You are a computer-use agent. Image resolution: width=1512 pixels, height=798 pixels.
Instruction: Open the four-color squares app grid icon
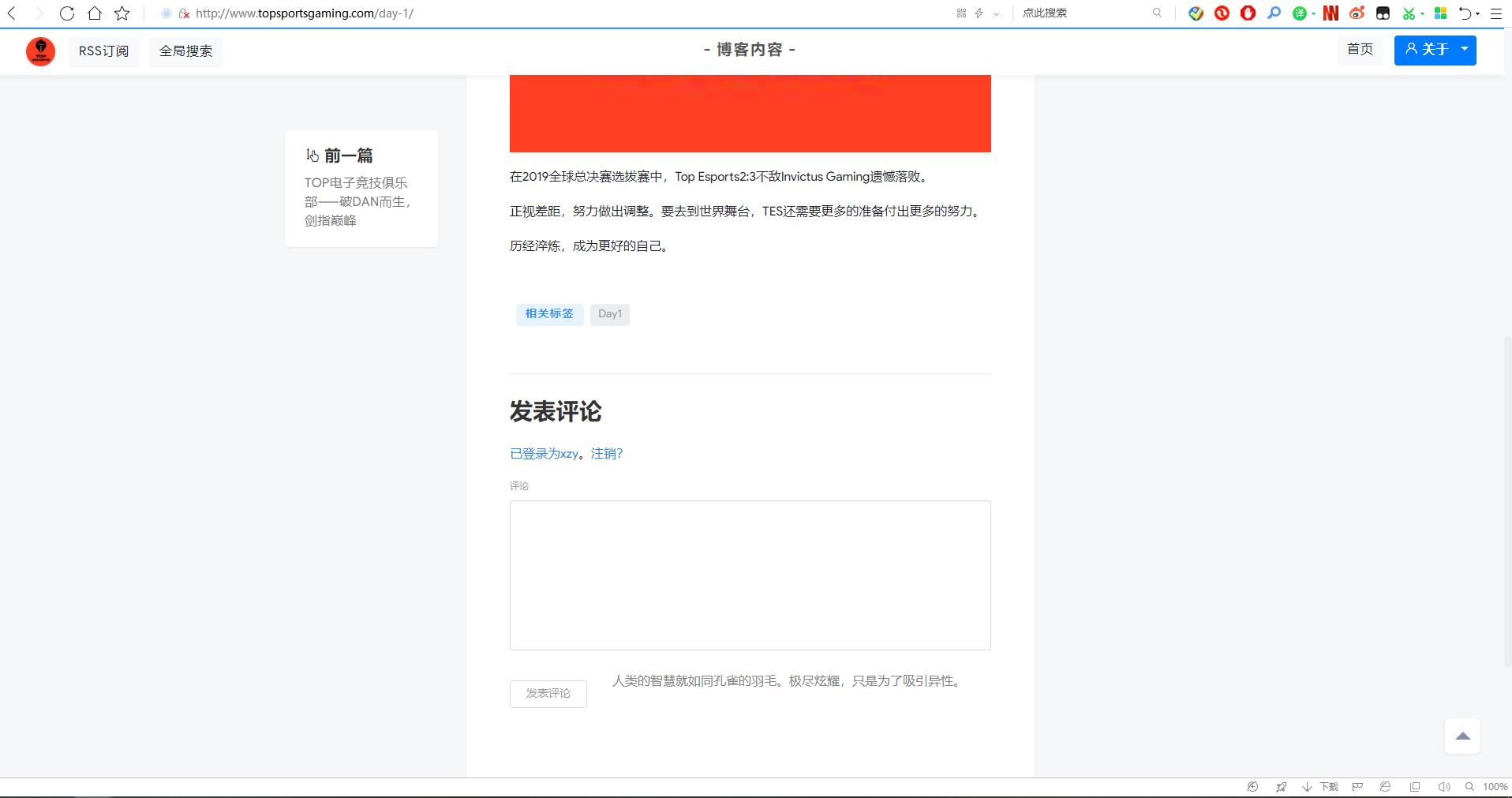1441,13
